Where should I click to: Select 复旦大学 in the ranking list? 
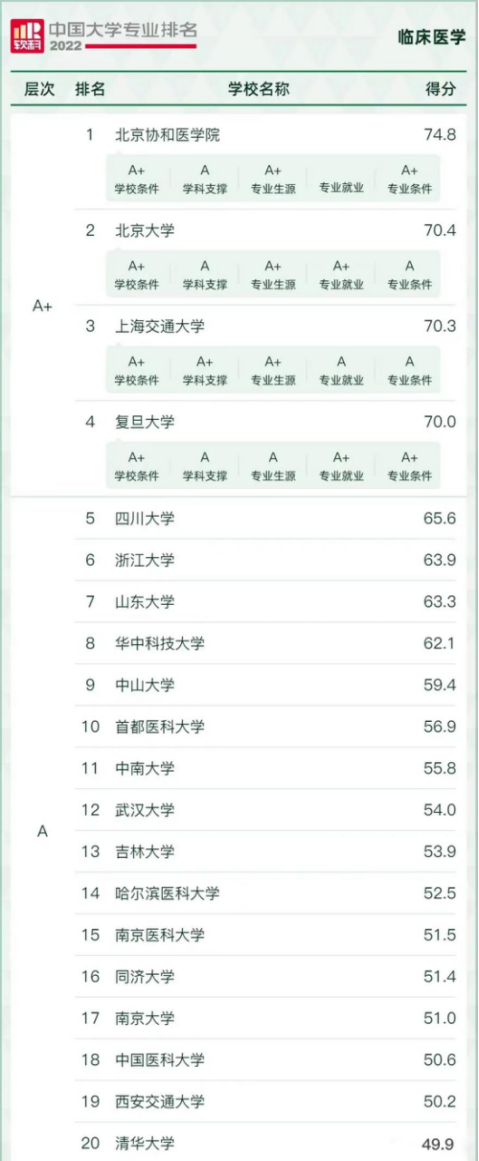coord(145,422)
